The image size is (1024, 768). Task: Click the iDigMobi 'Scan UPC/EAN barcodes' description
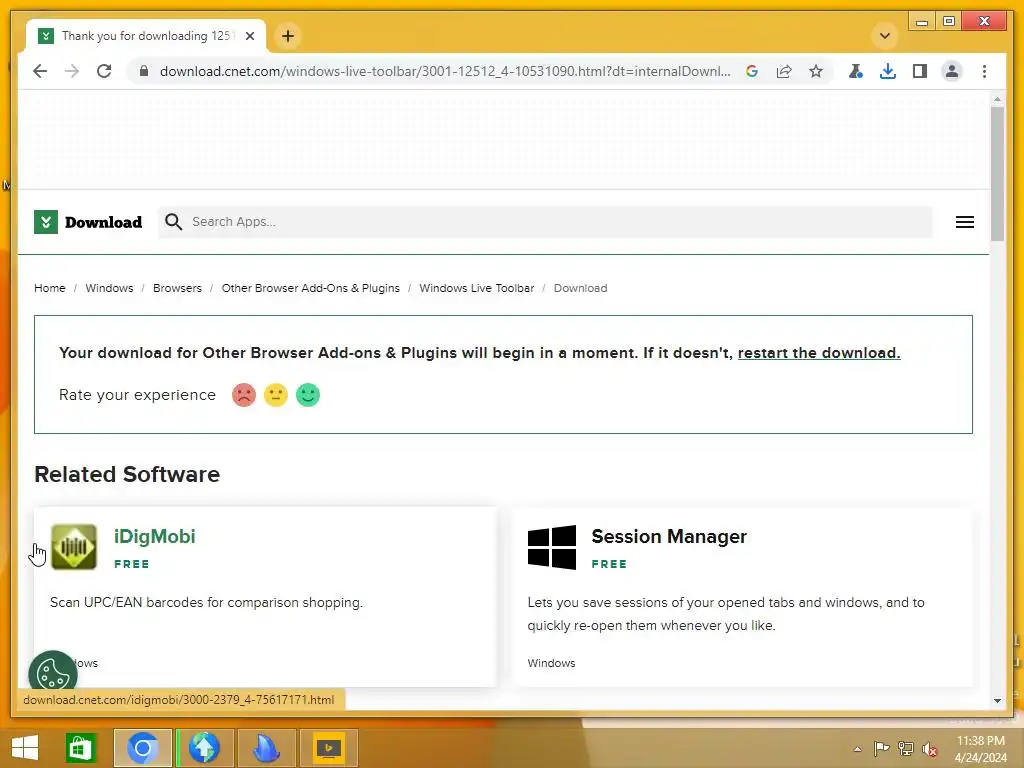click(x=206, y=602)
